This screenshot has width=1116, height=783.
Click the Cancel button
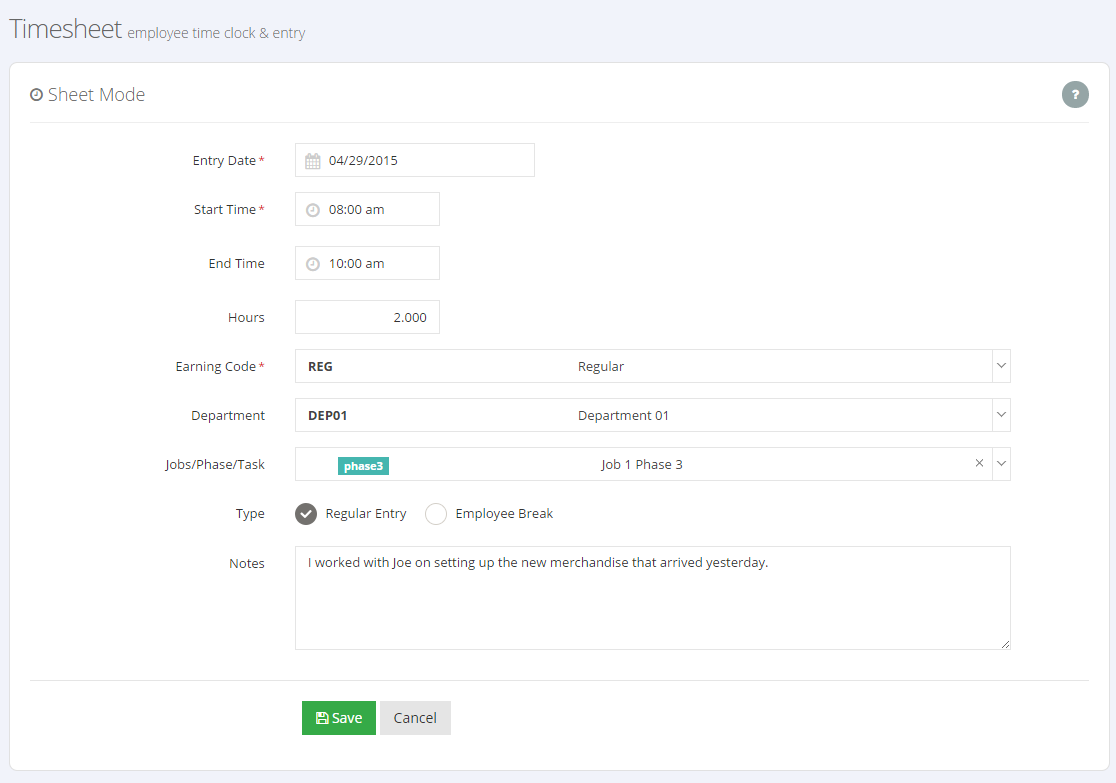pos(415,718)
